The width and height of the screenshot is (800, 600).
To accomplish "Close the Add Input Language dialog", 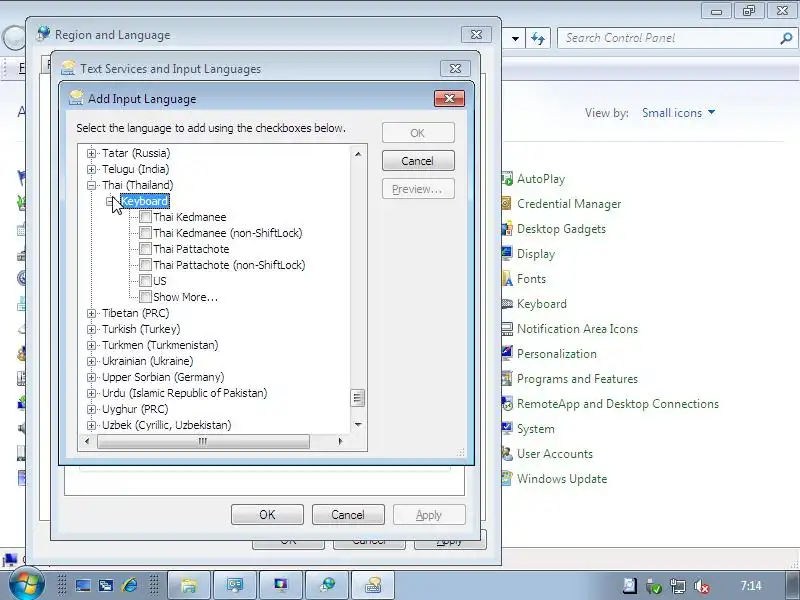I will [x=449, y=98].
